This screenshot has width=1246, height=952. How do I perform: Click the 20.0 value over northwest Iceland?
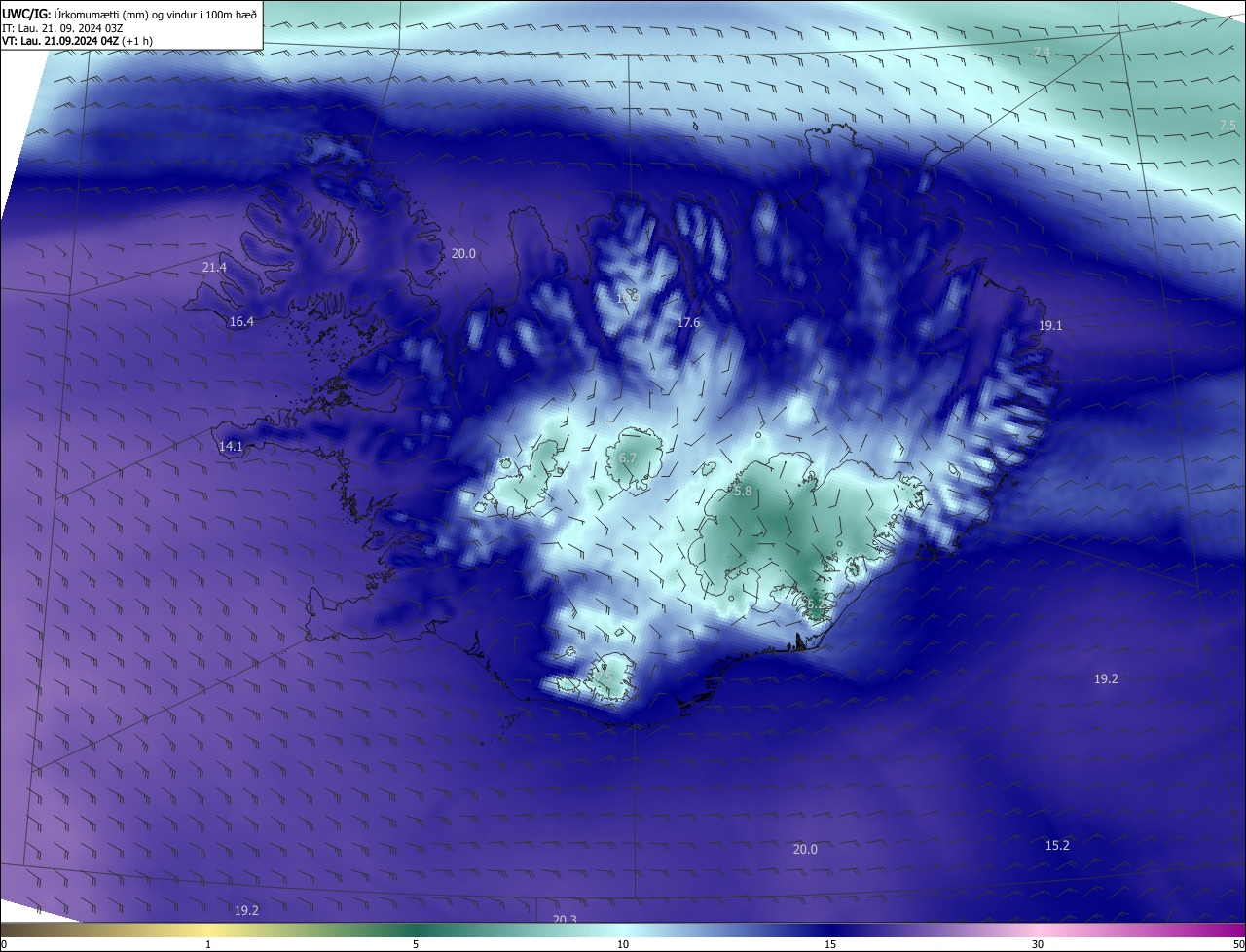pyautogui.click(x=463, y=253)
